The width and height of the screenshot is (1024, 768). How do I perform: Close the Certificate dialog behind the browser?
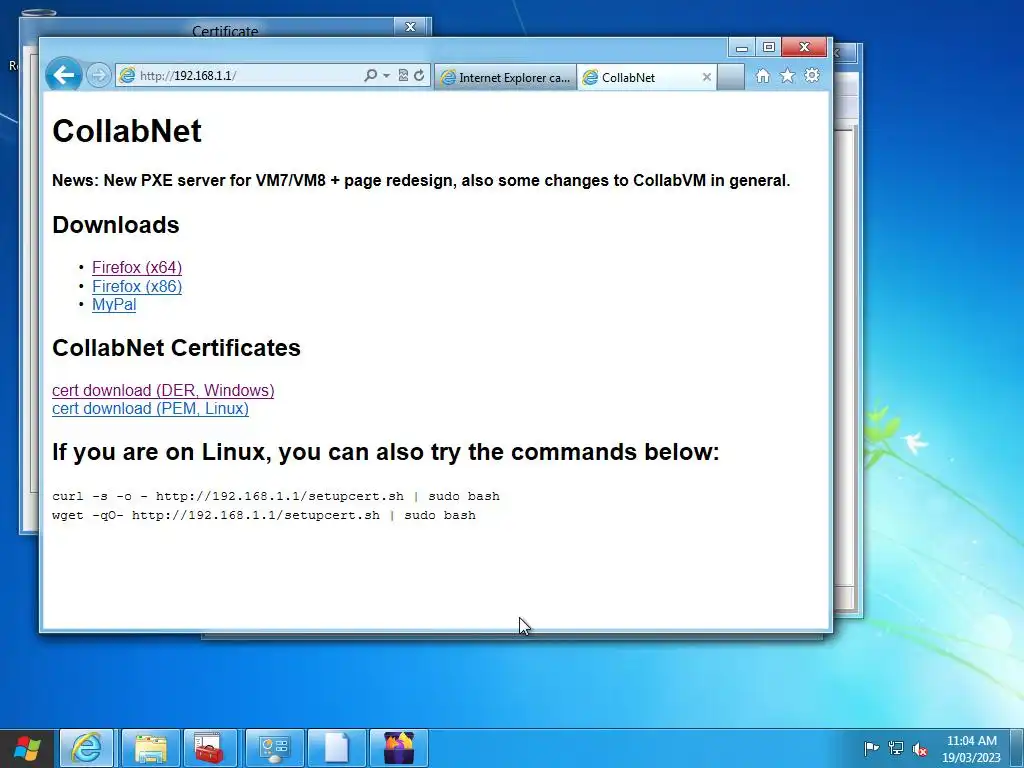click(411, 27)
